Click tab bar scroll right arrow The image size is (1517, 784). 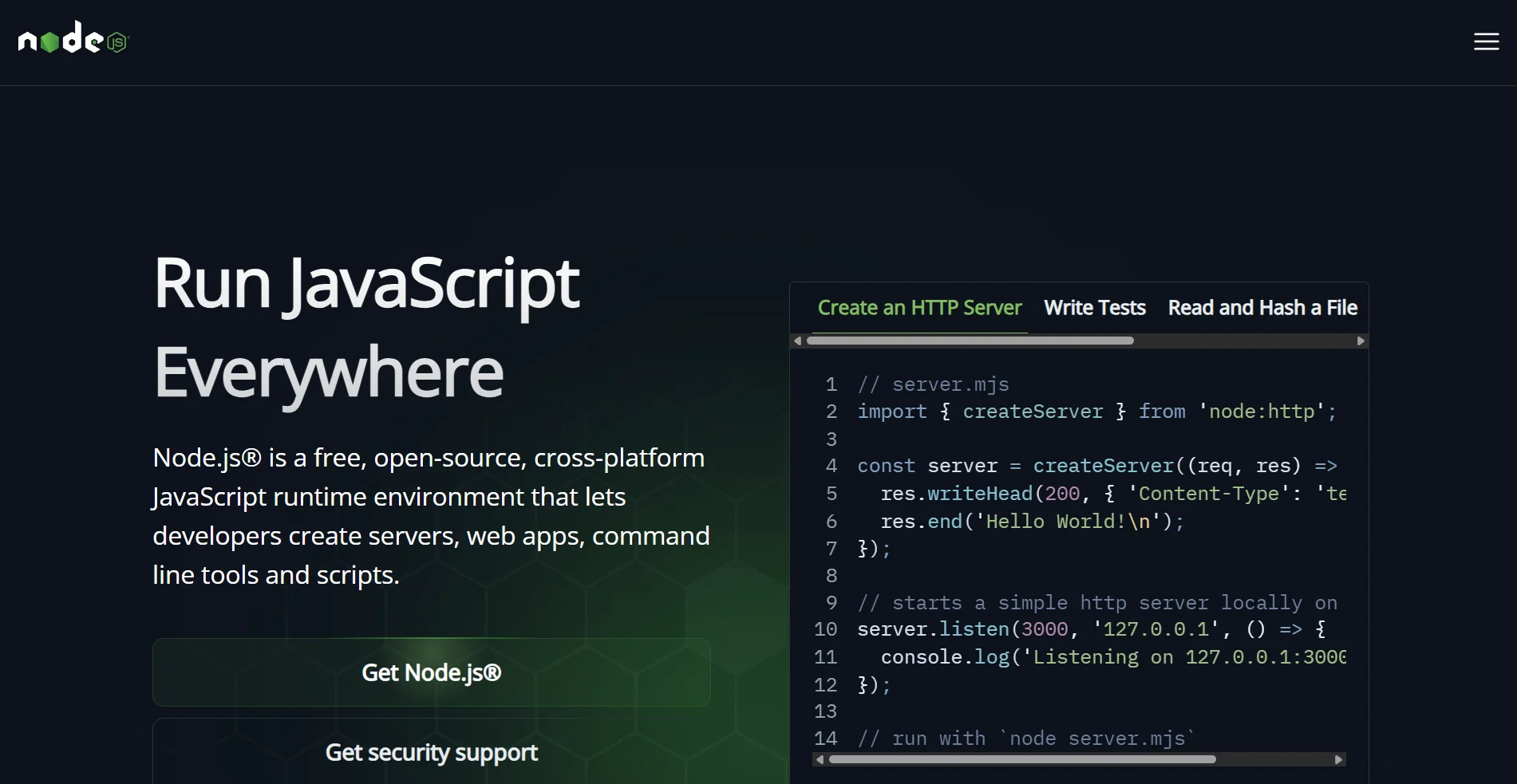coord(1361,341)
